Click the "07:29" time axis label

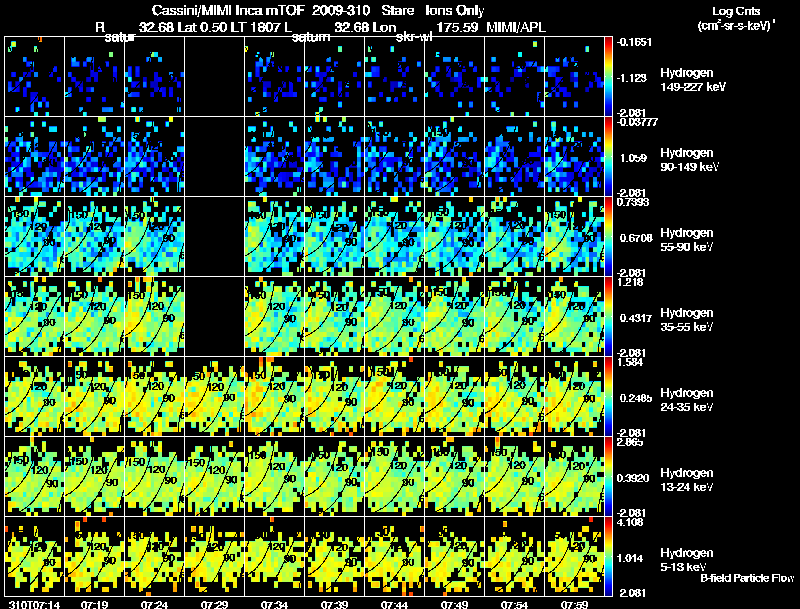[214, 605]
